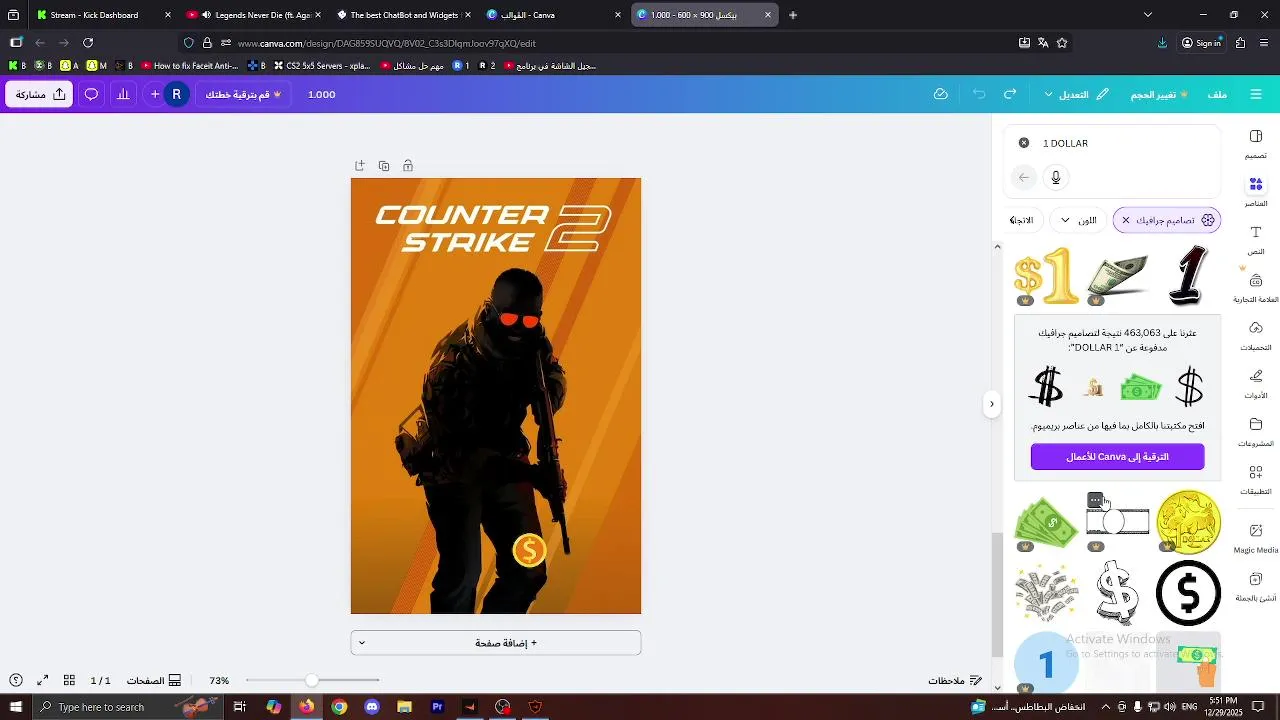This screenshot has width=1280, height=720.
Task: Insert the green cash stack graphic
Action: [1046, 522]
